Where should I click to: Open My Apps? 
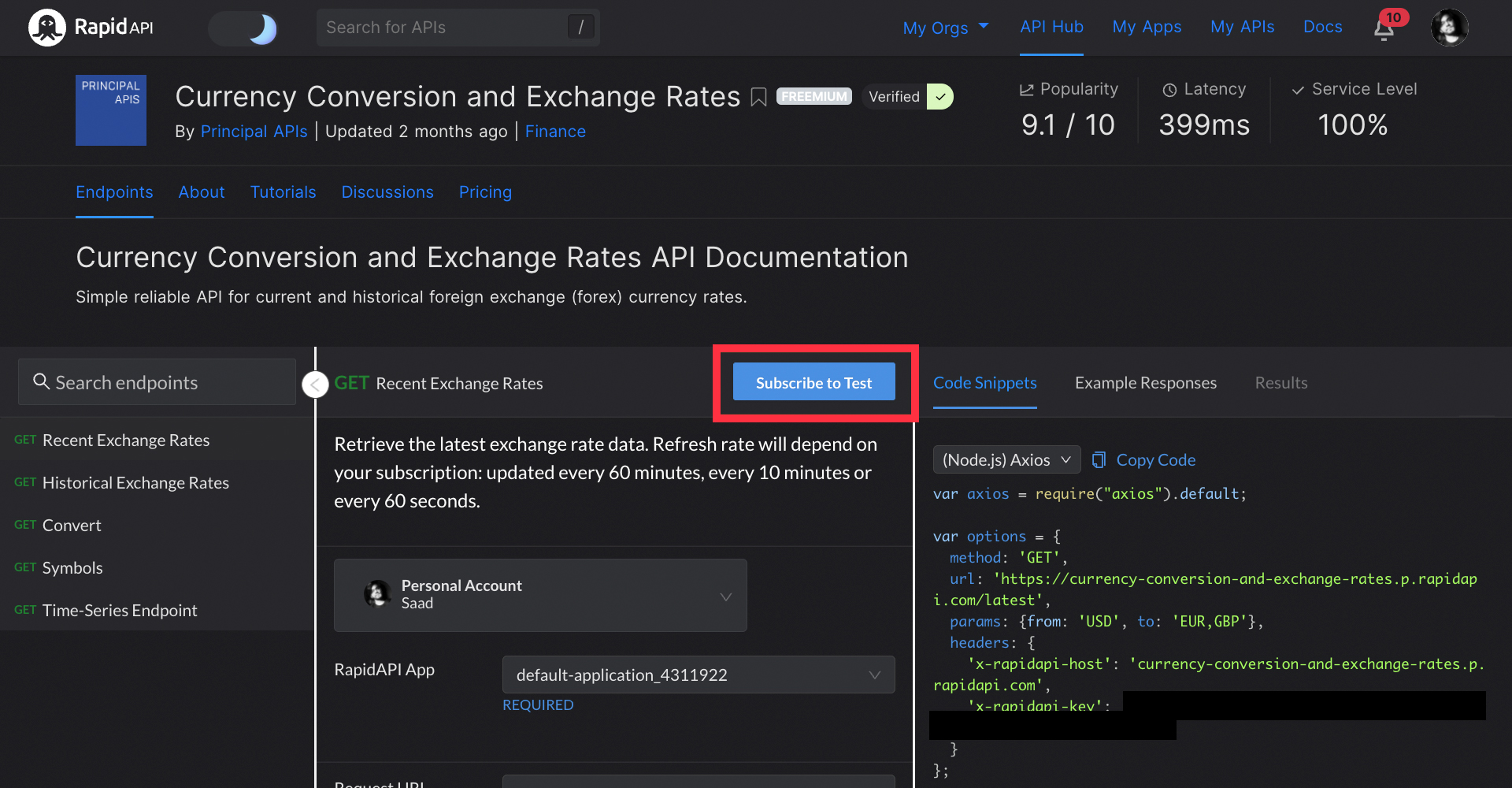coord(1147,27)
